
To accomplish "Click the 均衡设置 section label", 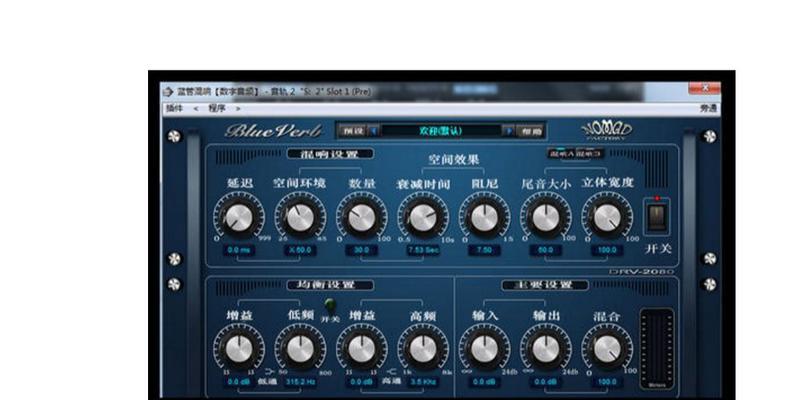I will pos(330,285).
